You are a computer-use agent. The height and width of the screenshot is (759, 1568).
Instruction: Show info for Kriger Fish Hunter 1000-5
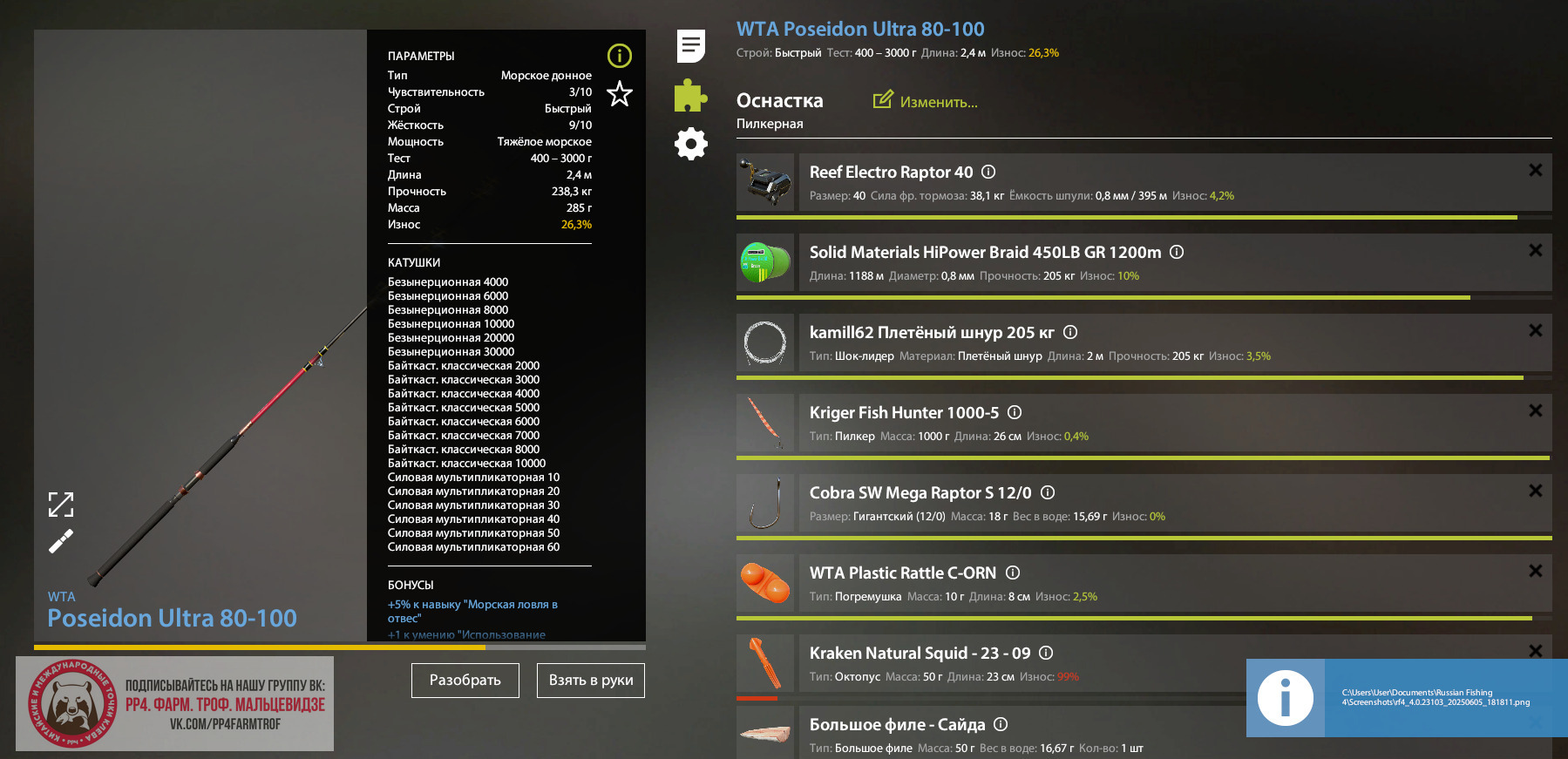(x=1015, y=412)
